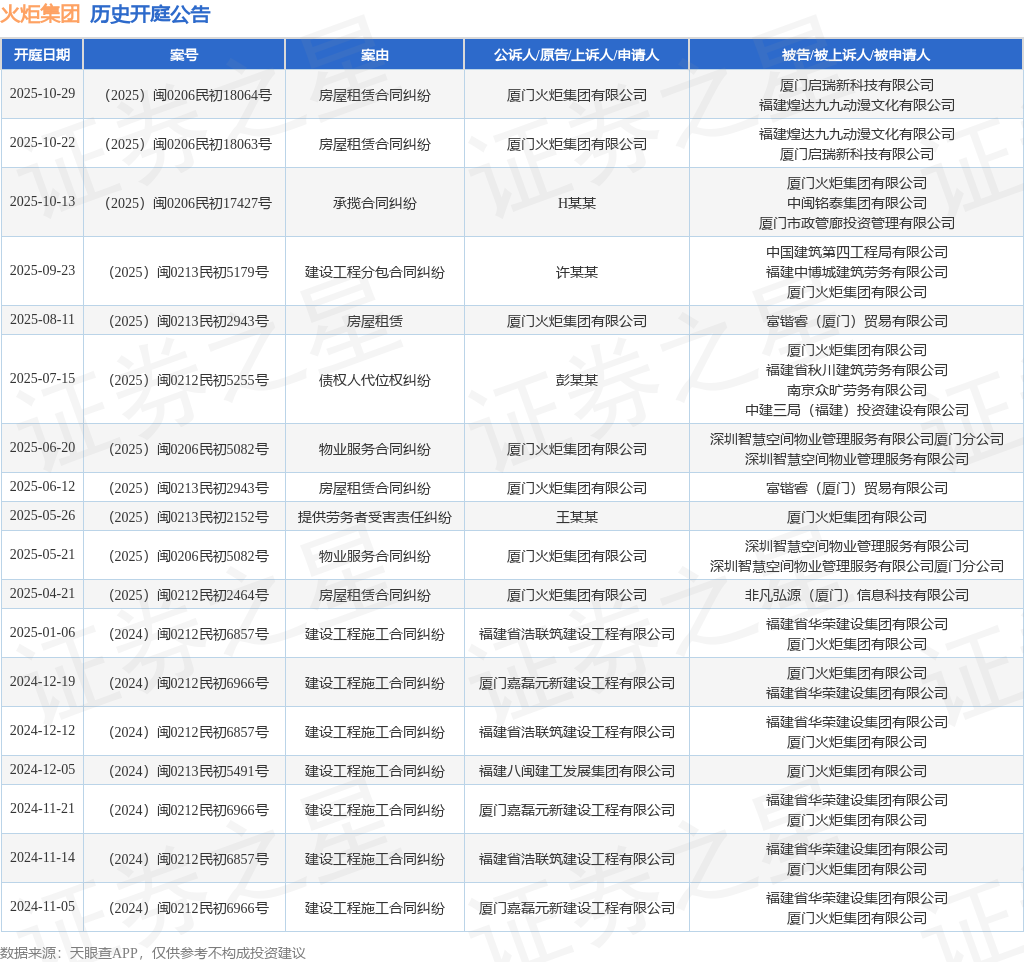Select case number 闽0212民初5255号
Screen dimensions: 1024x962
(x=188, y=380)
